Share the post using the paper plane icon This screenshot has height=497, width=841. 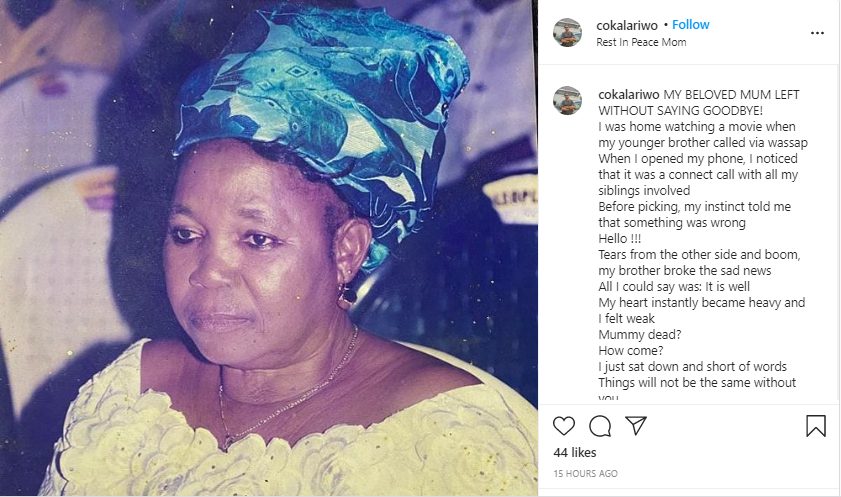click(636, 426)
